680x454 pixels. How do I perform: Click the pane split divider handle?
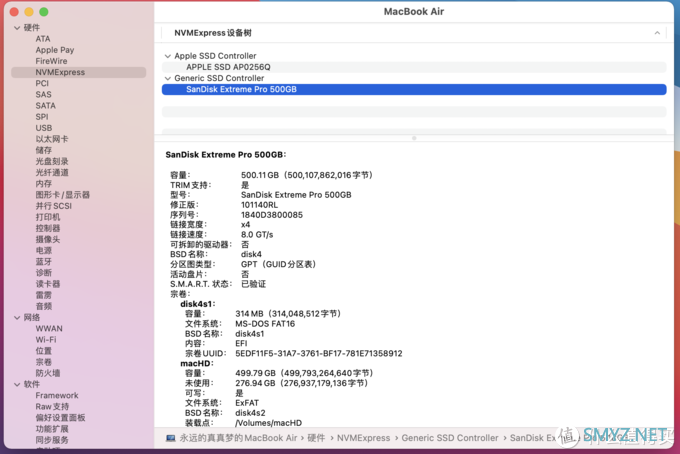click(x=414, y=138)
